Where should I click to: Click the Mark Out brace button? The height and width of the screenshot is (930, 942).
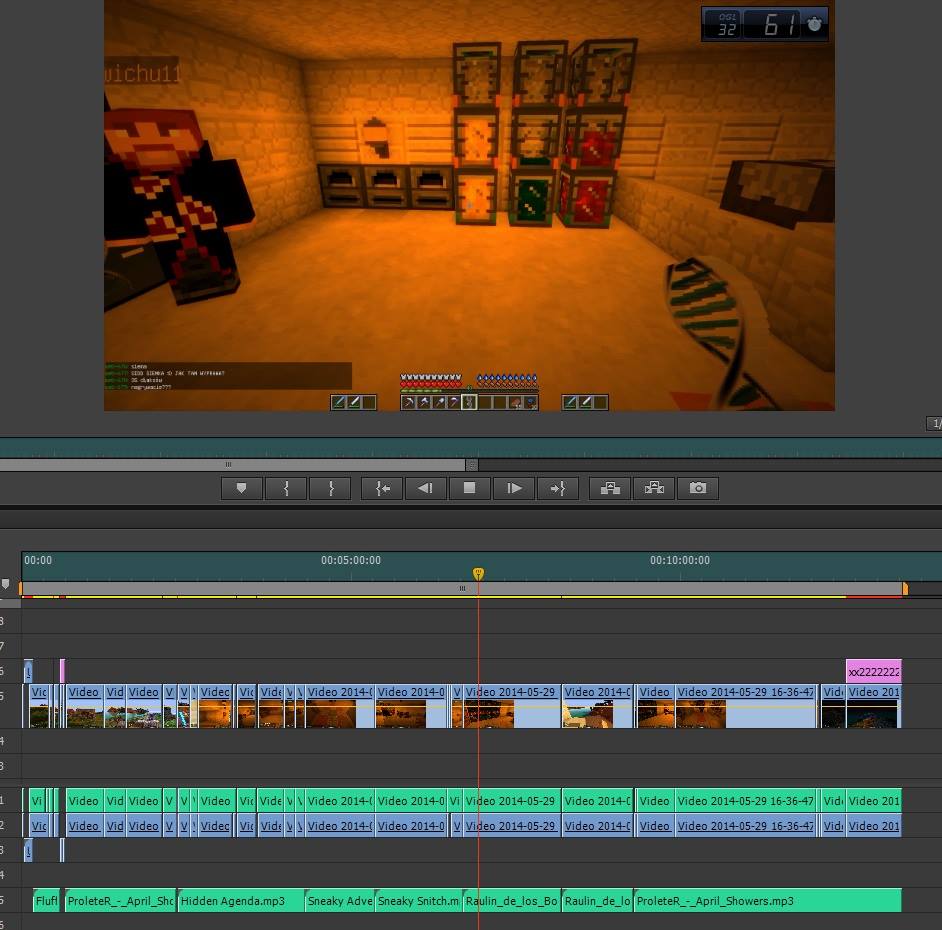click(x=330, y=488)
